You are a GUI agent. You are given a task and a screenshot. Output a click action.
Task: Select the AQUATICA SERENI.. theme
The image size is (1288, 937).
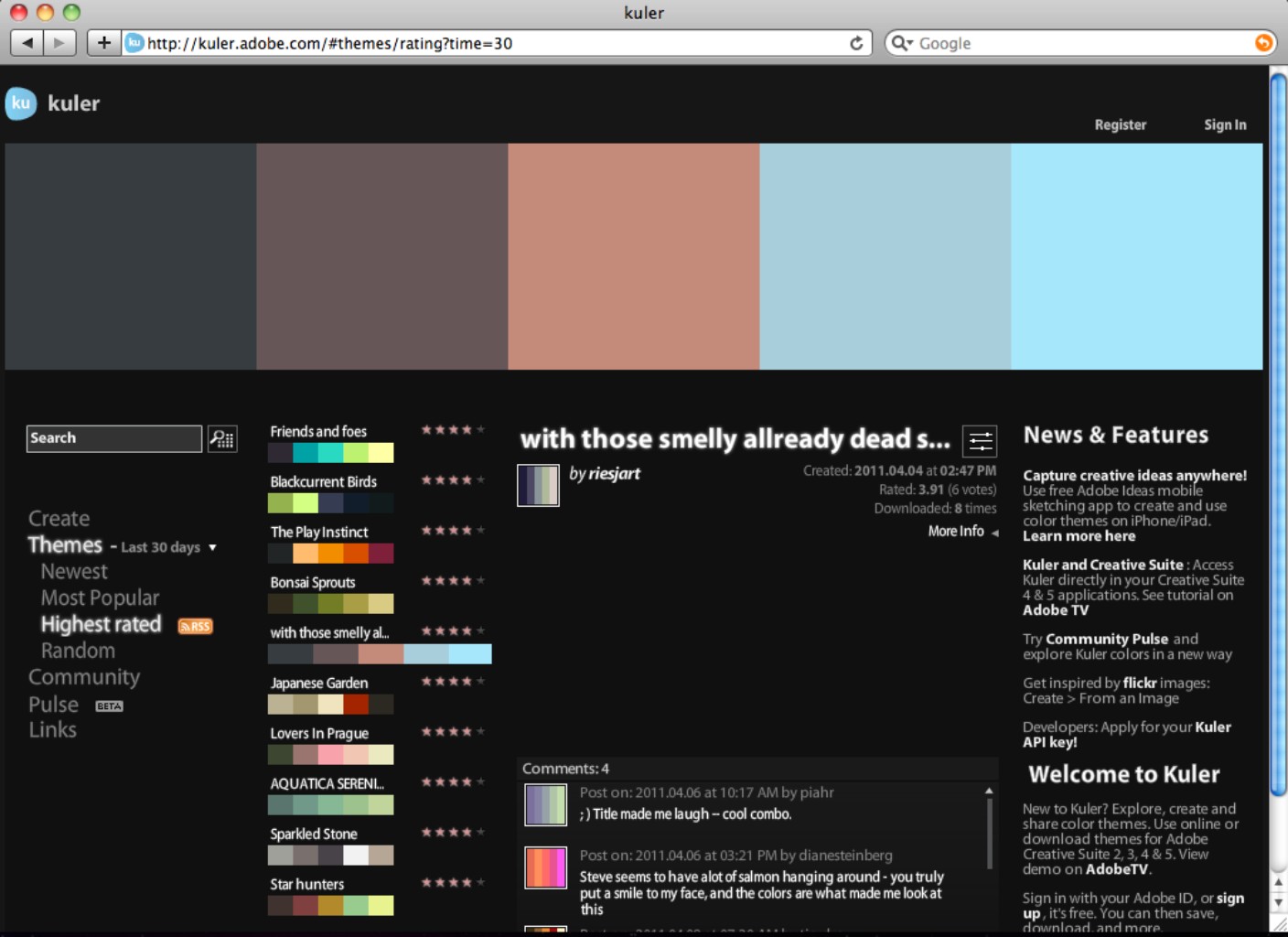pos(327,784)
